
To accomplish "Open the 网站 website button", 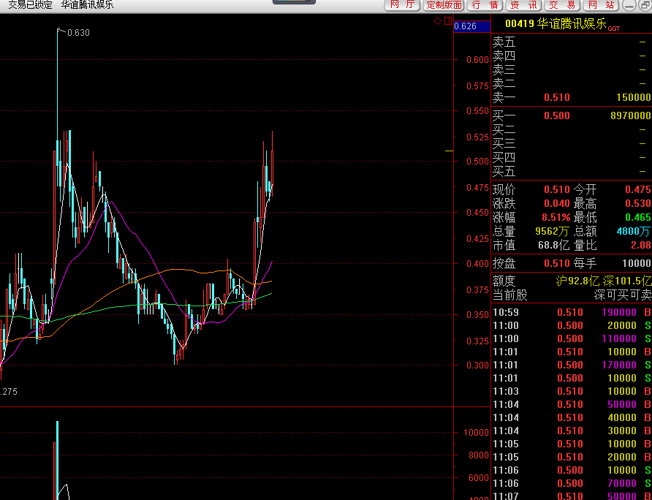I will 601,5.
